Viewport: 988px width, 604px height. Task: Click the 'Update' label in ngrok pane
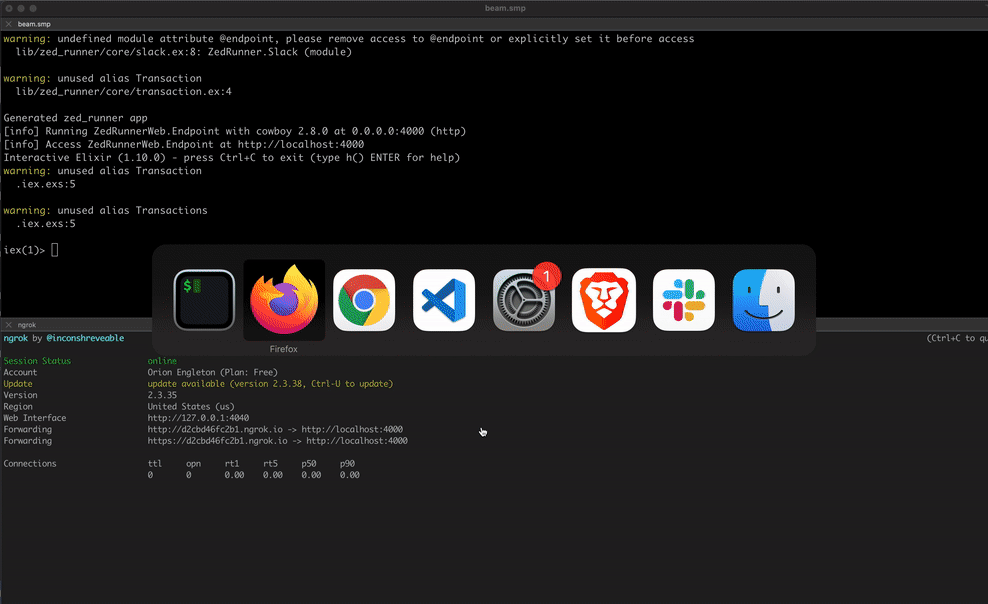click(x=18, y=384)
